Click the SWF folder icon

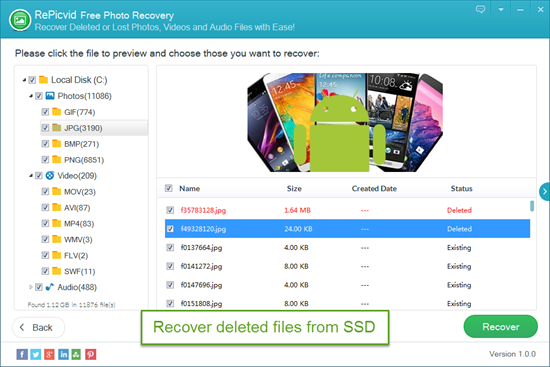pos(56,271)
